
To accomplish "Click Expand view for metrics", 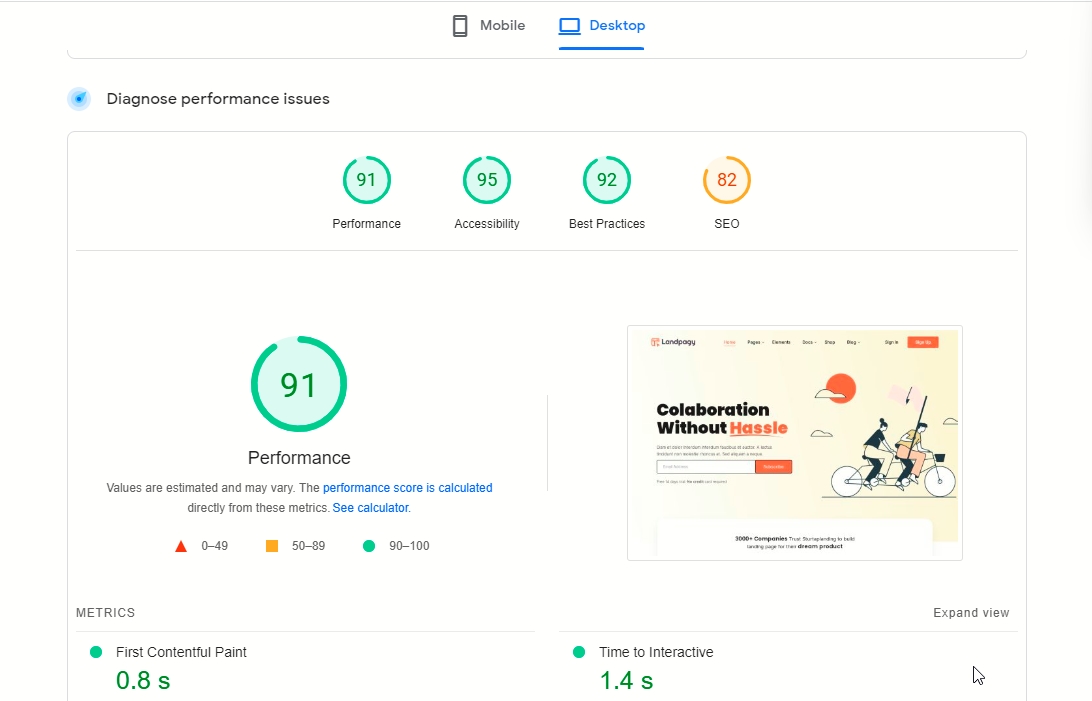I will coord(971,613).
